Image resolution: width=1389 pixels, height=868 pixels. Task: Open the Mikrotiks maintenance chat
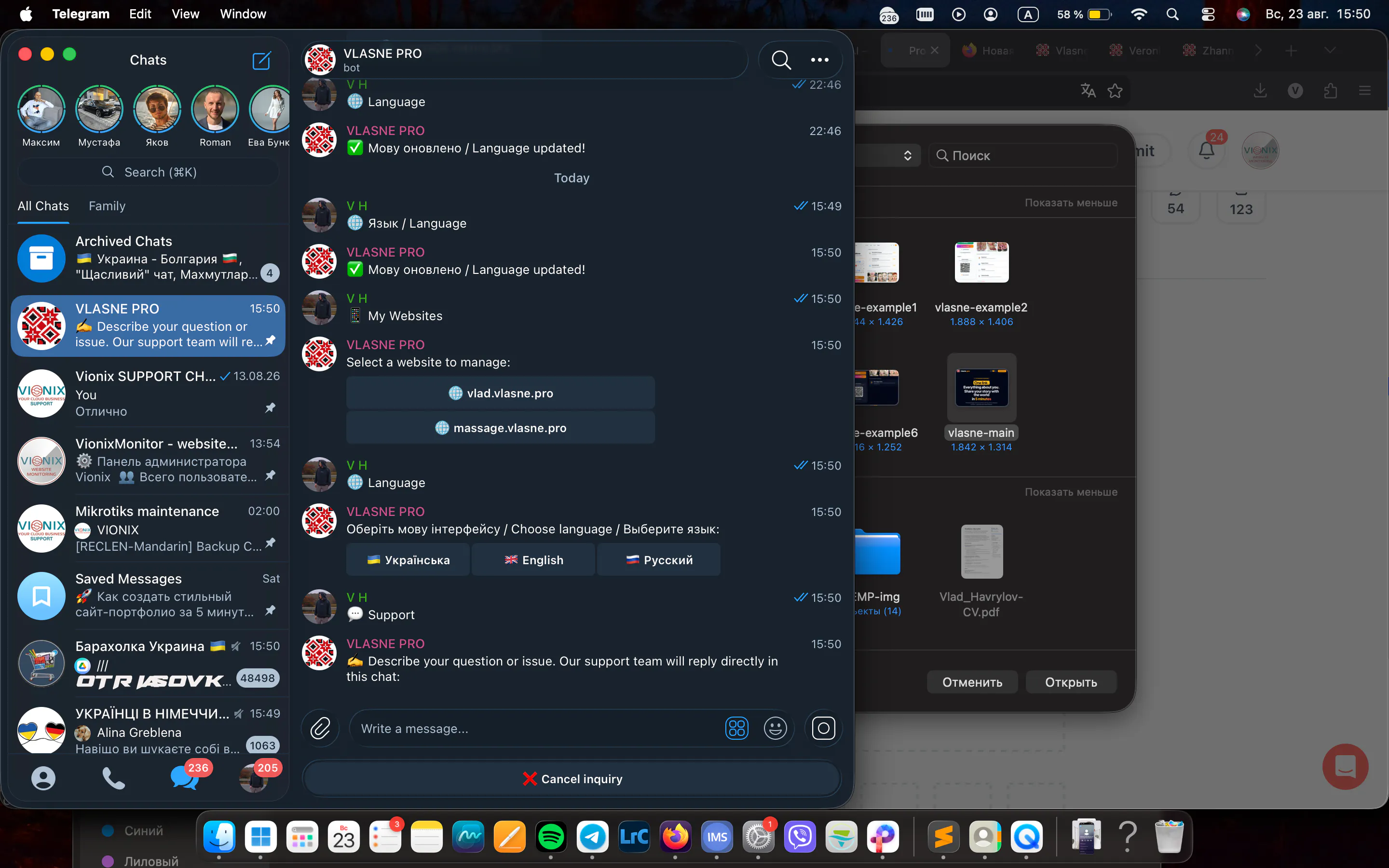pyautogui.click(x=149, y=528)
